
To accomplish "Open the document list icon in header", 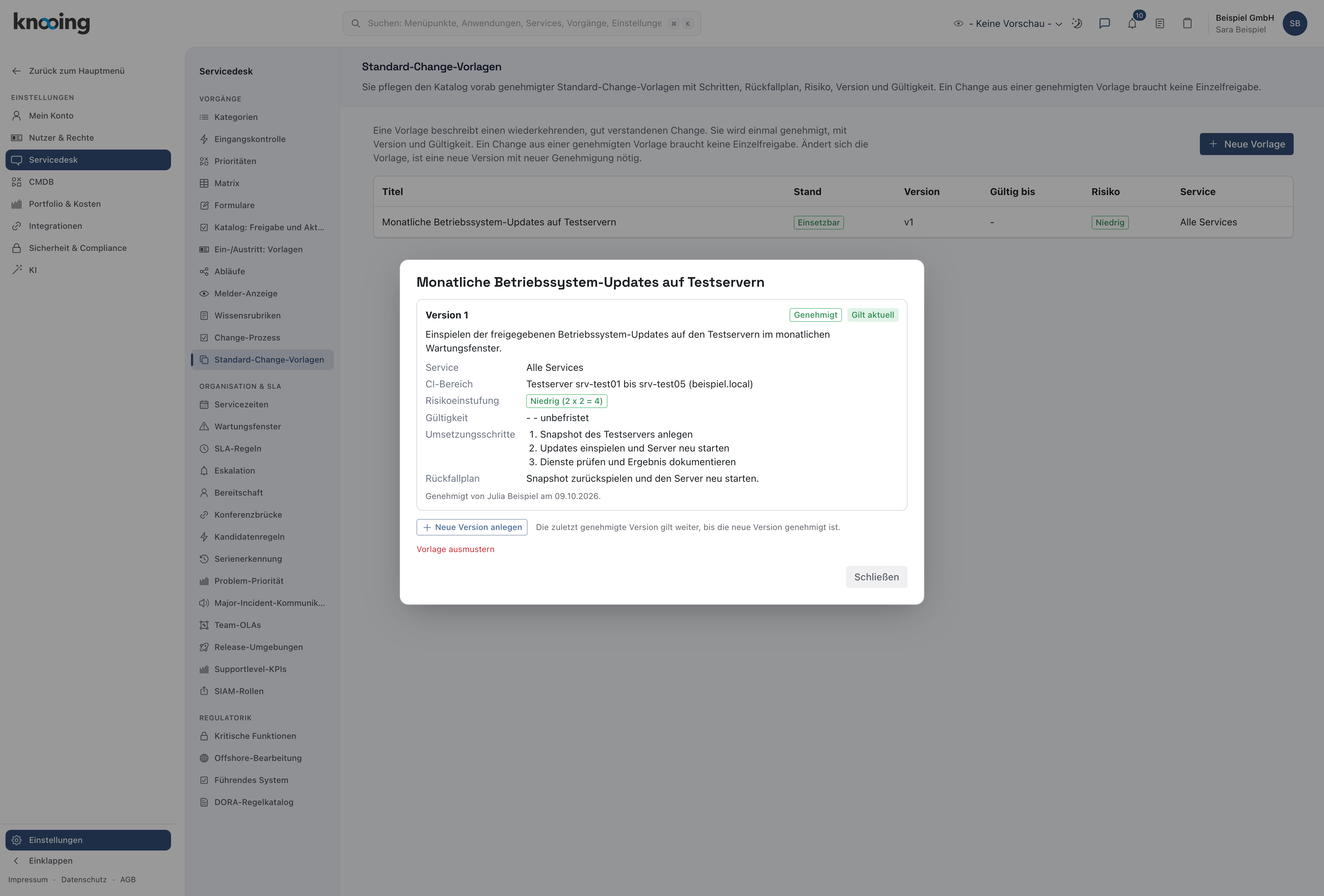I will [x=1159, y=23].
